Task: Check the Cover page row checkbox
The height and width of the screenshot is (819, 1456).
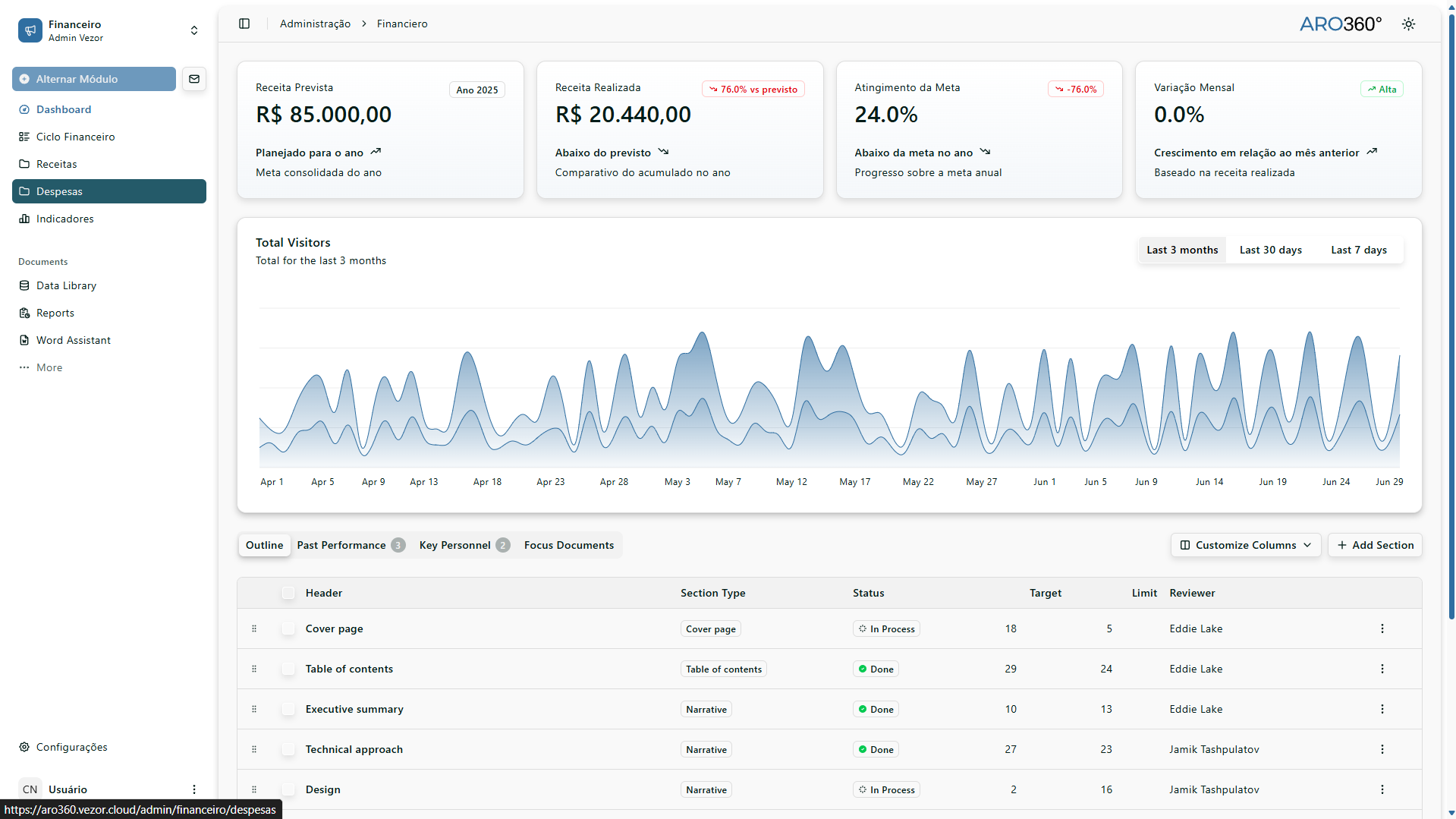Action: click(x=288, y=628)
